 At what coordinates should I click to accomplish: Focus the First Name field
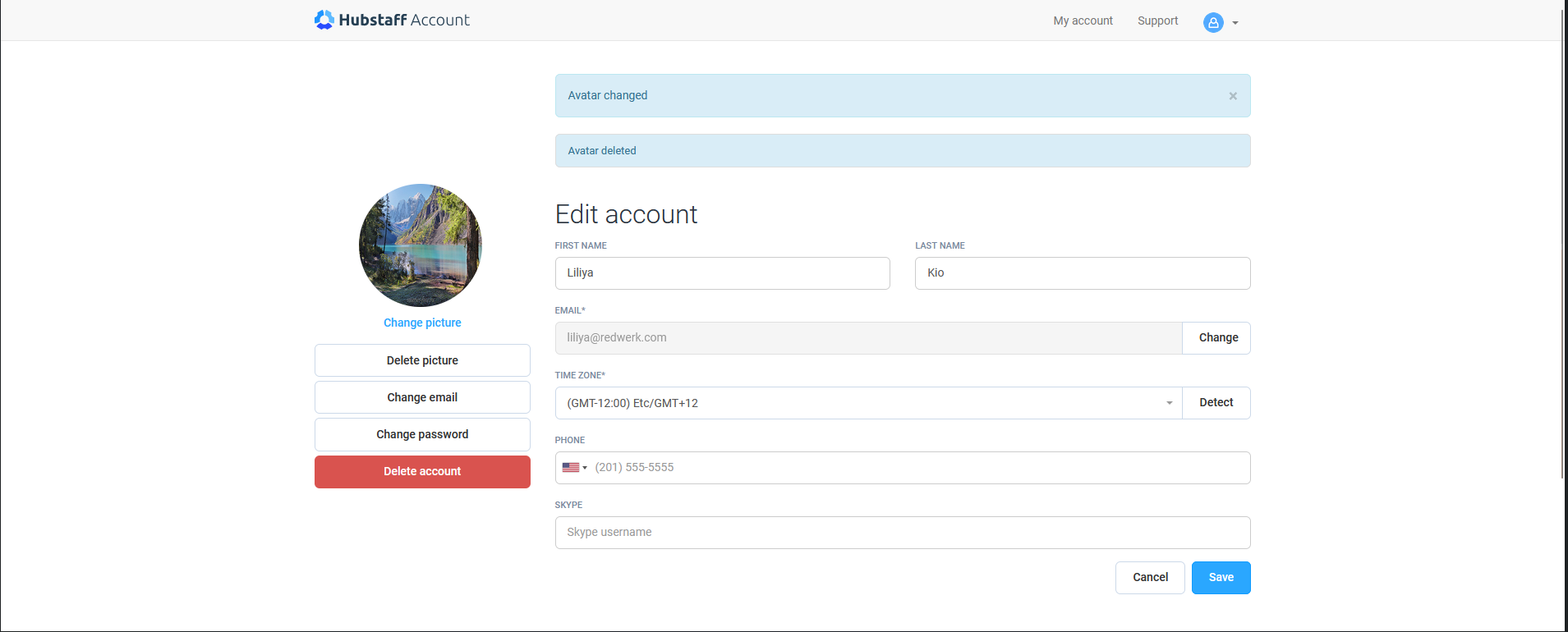pyautogui.click(x=722, y=273)
